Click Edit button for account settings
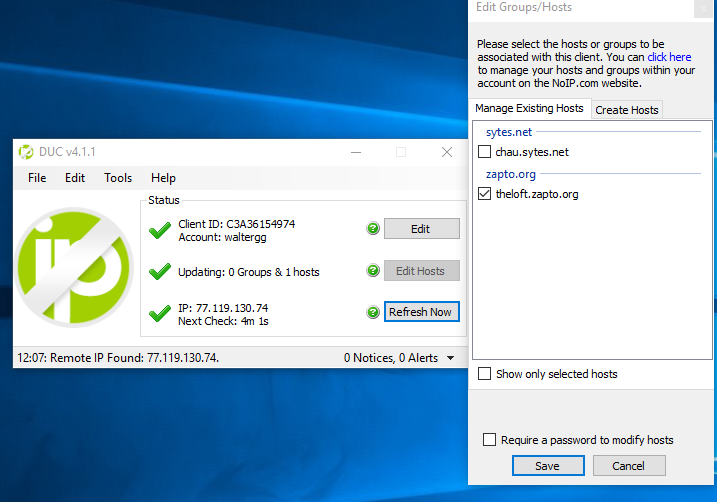The image size is (717, 502). (421, 229)
